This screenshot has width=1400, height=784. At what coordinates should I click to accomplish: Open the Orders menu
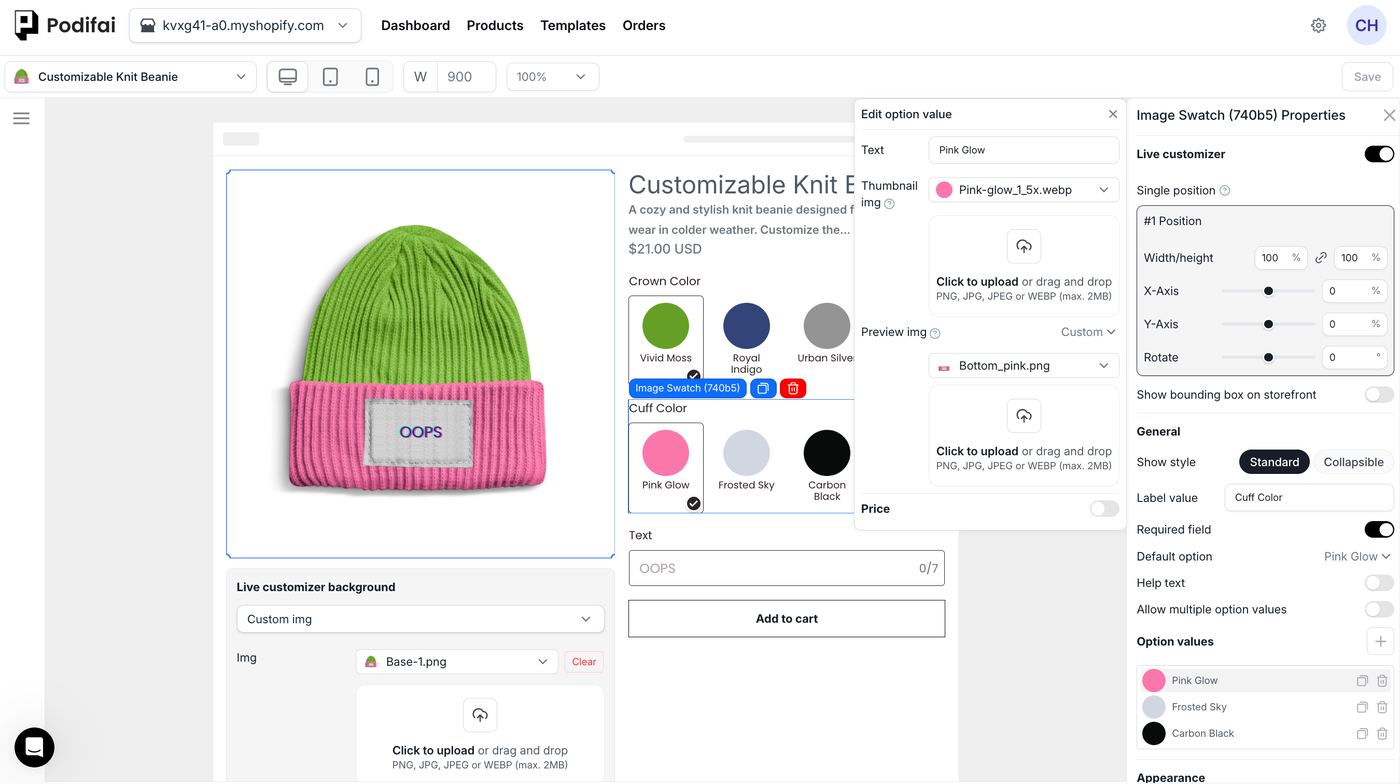[644, 25]
